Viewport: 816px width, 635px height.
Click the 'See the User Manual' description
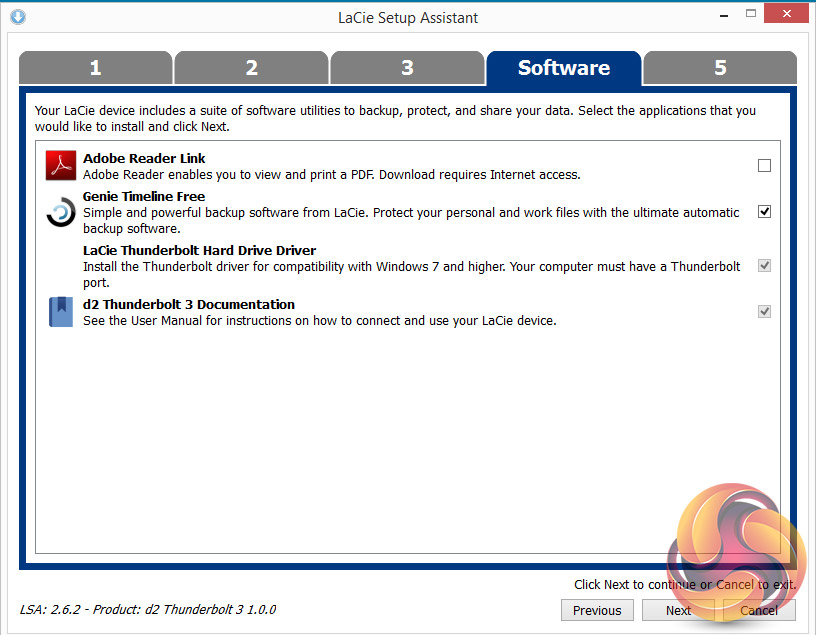coord(320,321)
